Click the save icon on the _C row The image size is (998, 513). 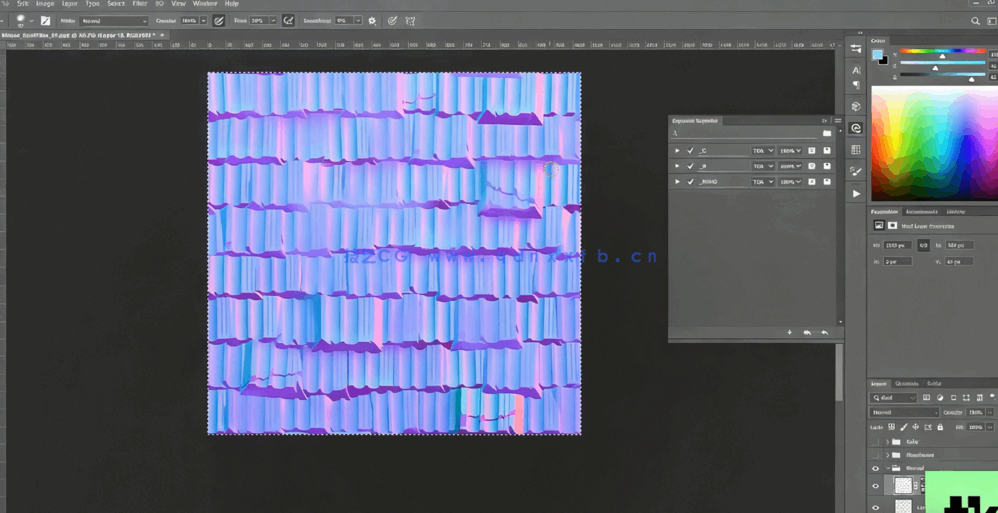point(827,151)
